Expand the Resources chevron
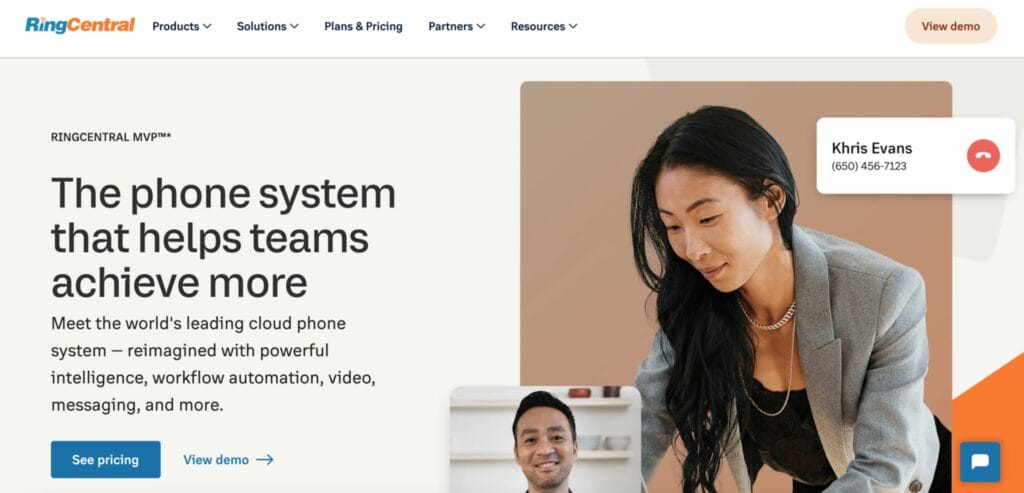The width and height of the screenshot is (1024, 493). click(x=573, y=27)
